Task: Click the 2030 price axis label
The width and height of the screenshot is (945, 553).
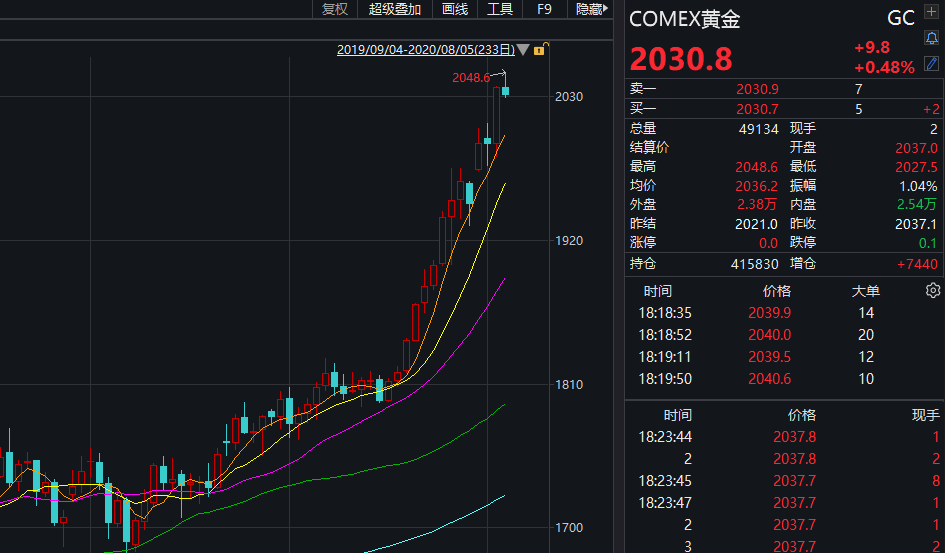Action: pos(569,96)
